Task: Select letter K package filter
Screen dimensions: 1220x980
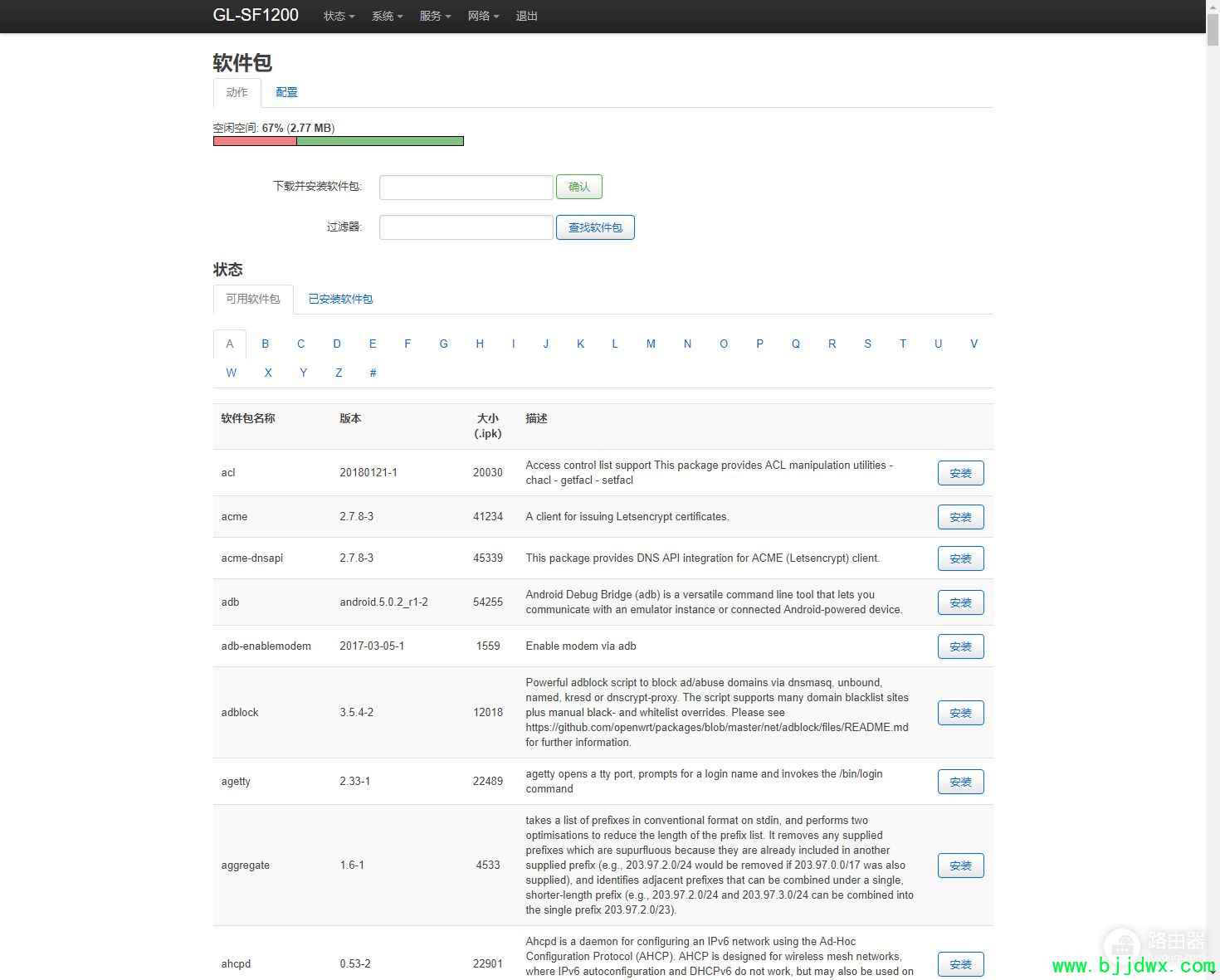Action: click(x=581, y=344)
